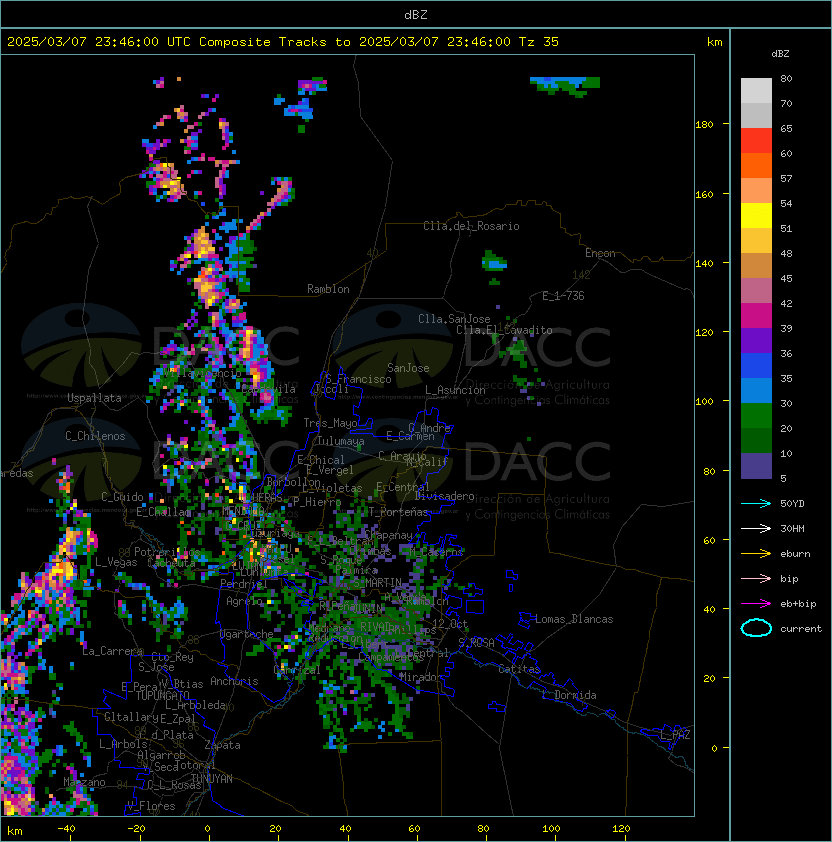This screenshot has width=832, height=842.
Task: Select the dark orange 57-60 dBZ swatch
Action: pos(756,166)
